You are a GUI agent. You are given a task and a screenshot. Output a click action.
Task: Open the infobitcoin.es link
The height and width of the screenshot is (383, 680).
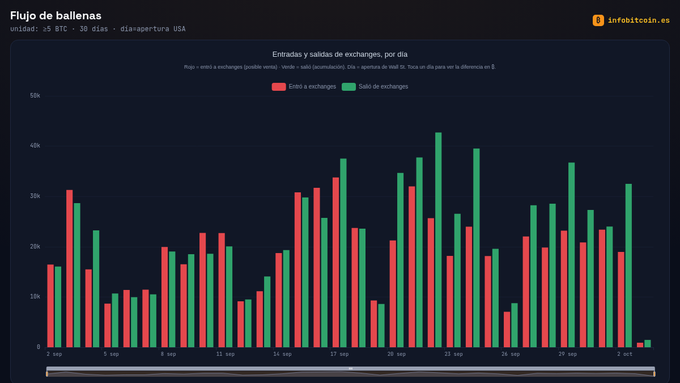tap(638, 20)
